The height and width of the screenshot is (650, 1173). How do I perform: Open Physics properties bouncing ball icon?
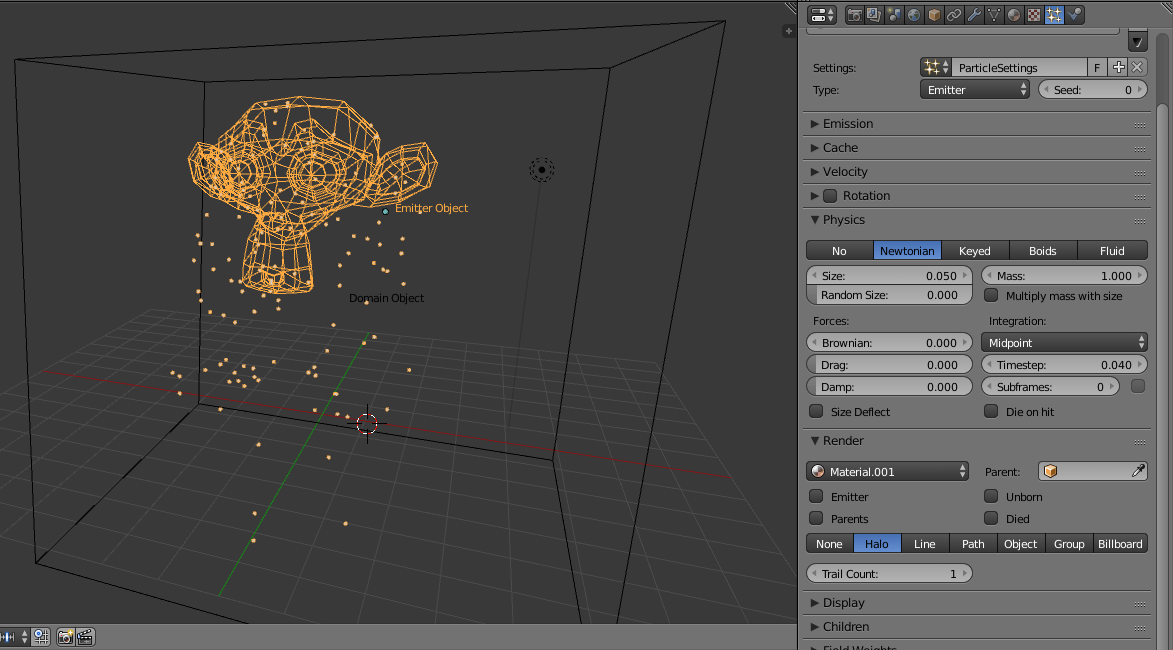click(1074, 14)
